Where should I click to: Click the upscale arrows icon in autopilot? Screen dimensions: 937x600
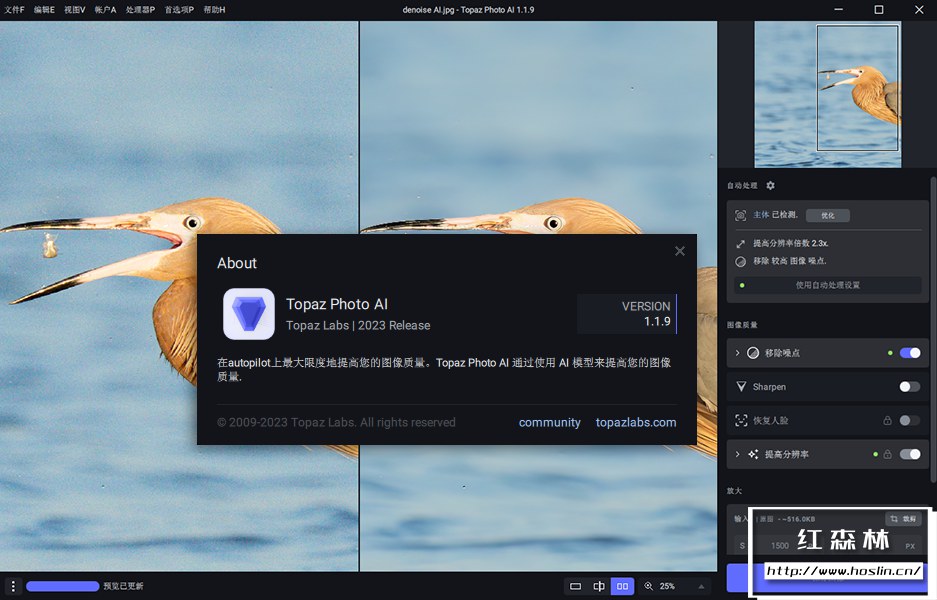coord(740,243)
